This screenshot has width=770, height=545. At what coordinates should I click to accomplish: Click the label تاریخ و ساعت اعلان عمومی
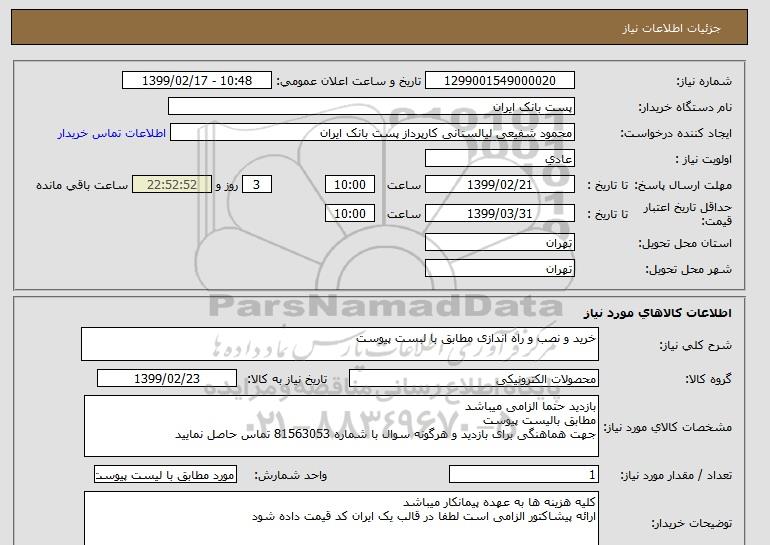point(349,81)
